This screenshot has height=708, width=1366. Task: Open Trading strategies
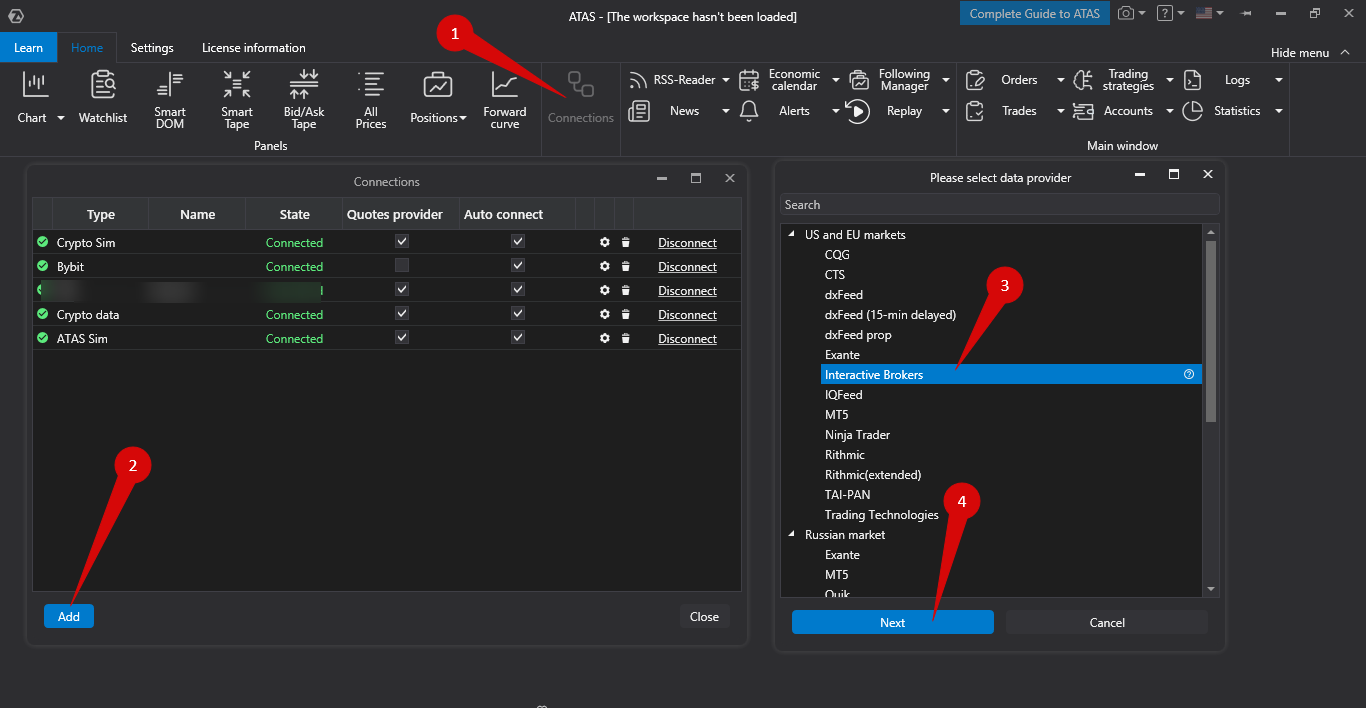click(x=1115, y=80)
